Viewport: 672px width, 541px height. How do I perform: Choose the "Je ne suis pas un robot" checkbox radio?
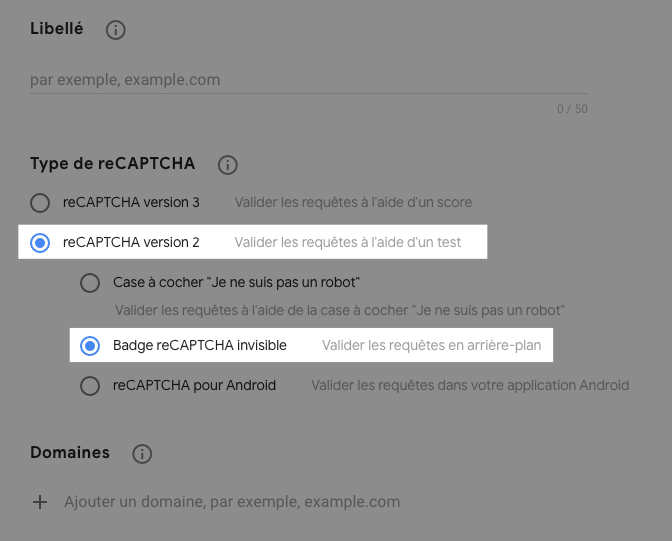(x=90, y=283)
